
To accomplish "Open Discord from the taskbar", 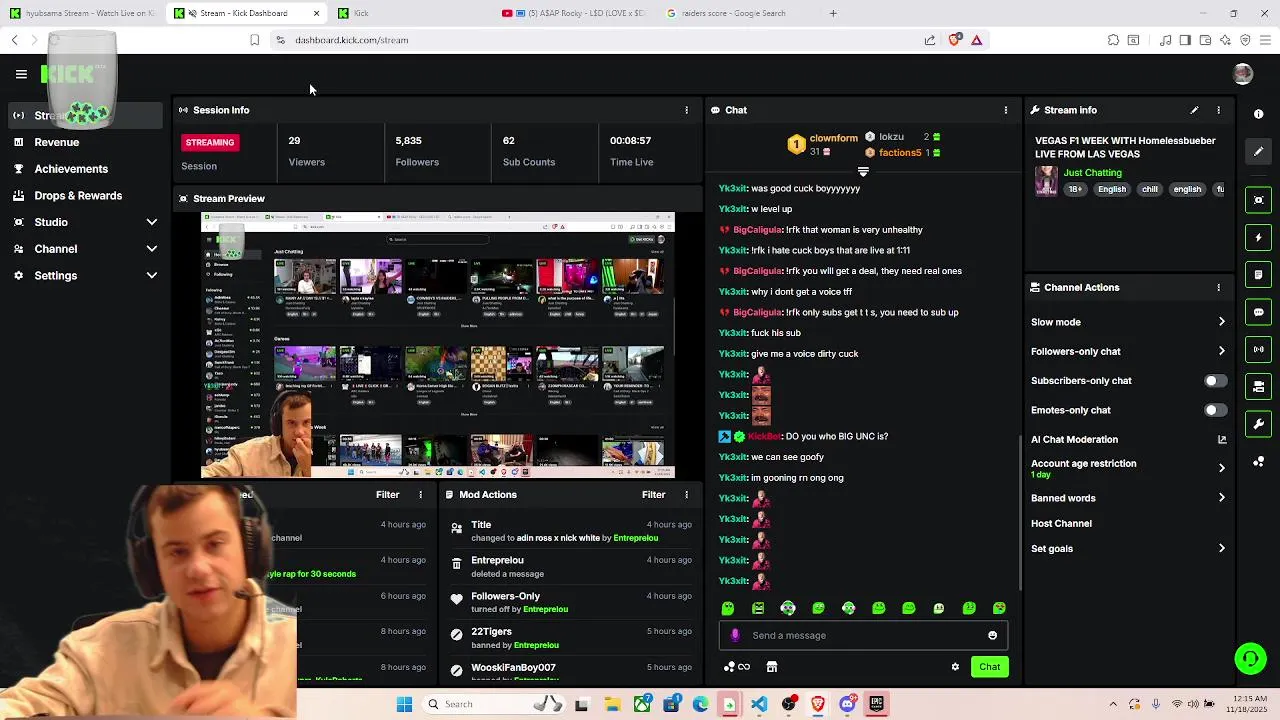I will (x=847, y=704).
